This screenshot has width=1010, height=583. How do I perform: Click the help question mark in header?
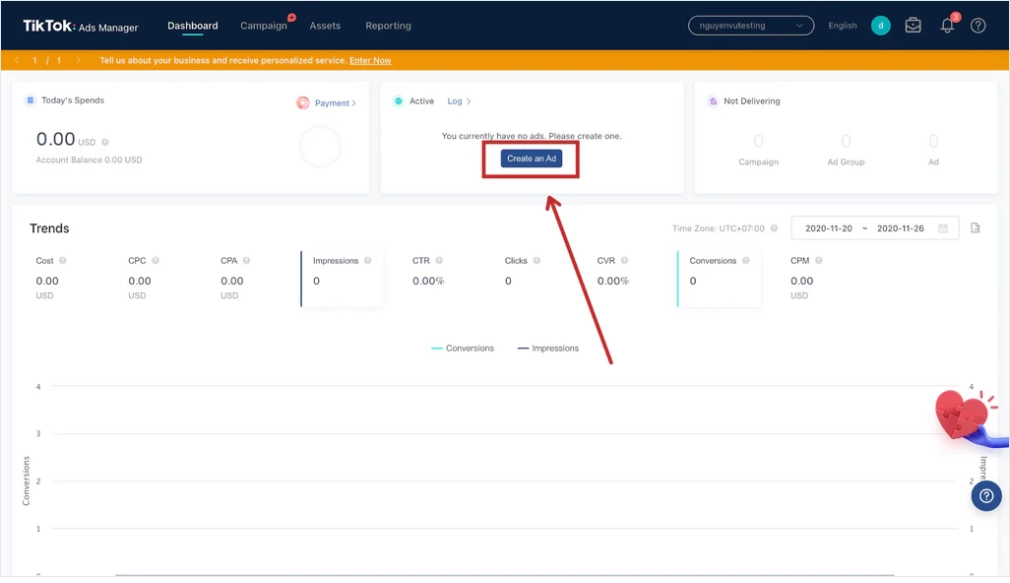(978, 26)
